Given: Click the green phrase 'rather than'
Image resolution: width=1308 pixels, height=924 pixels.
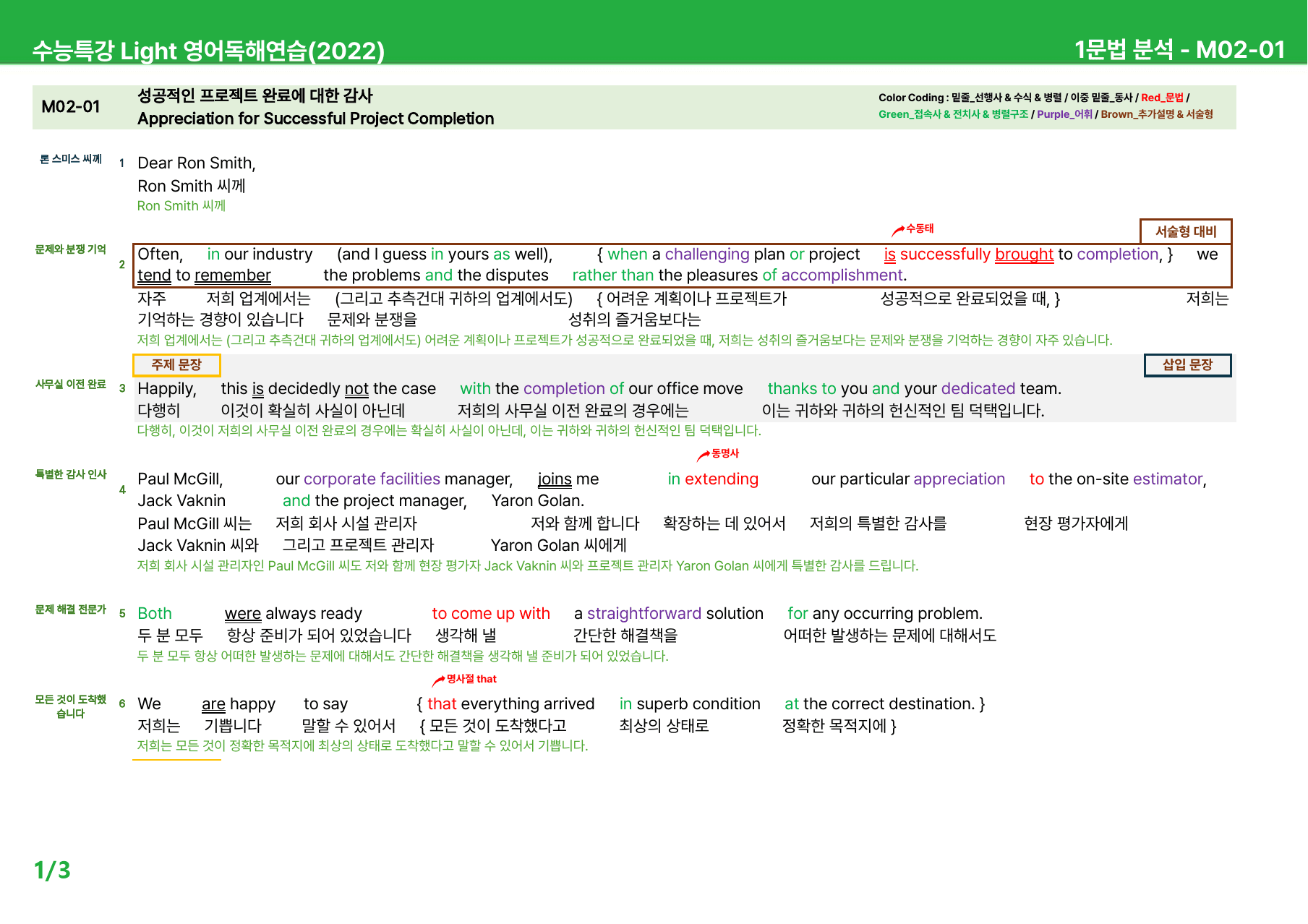Looking at the screenshot, I should pos(613,275).
